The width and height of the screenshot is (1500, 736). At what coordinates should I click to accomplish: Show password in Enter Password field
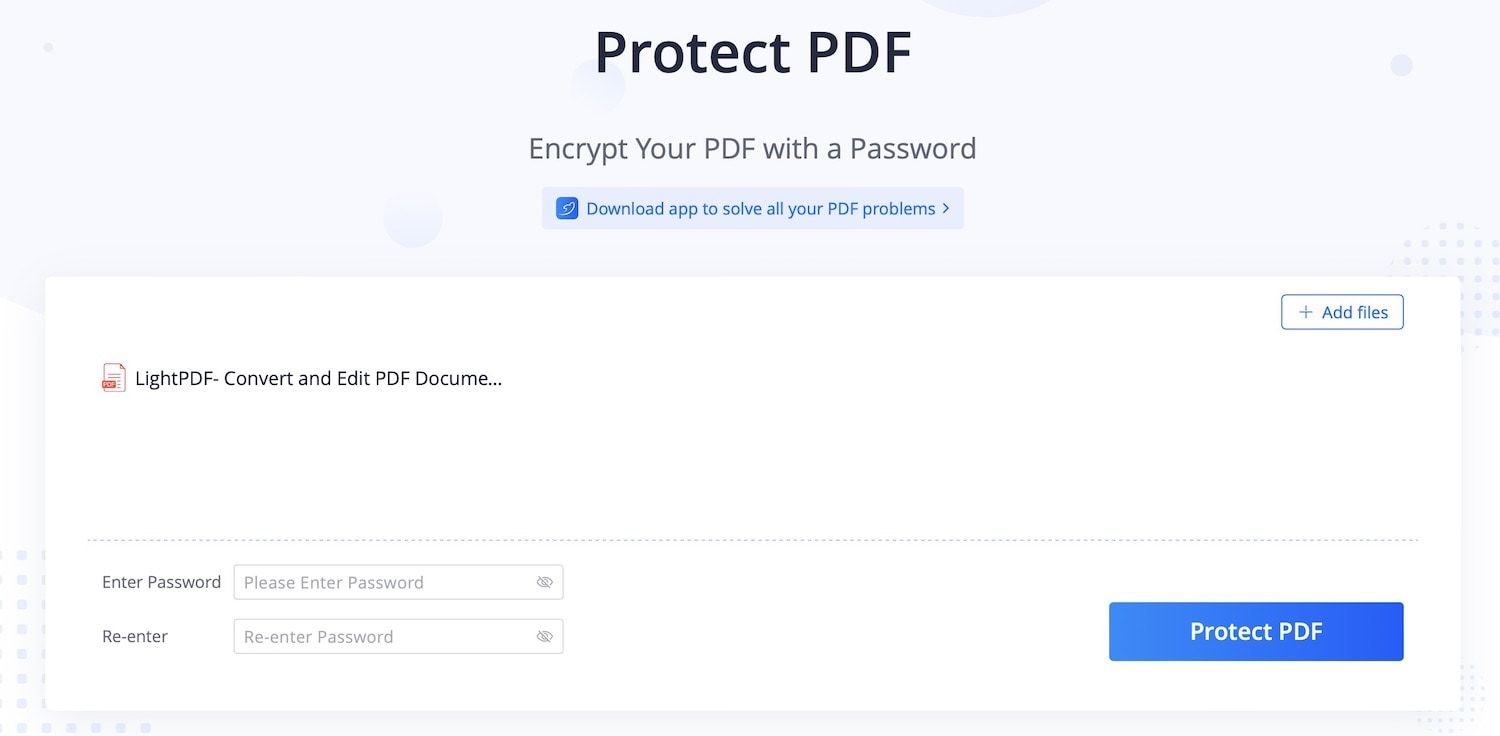click(544, 582)
